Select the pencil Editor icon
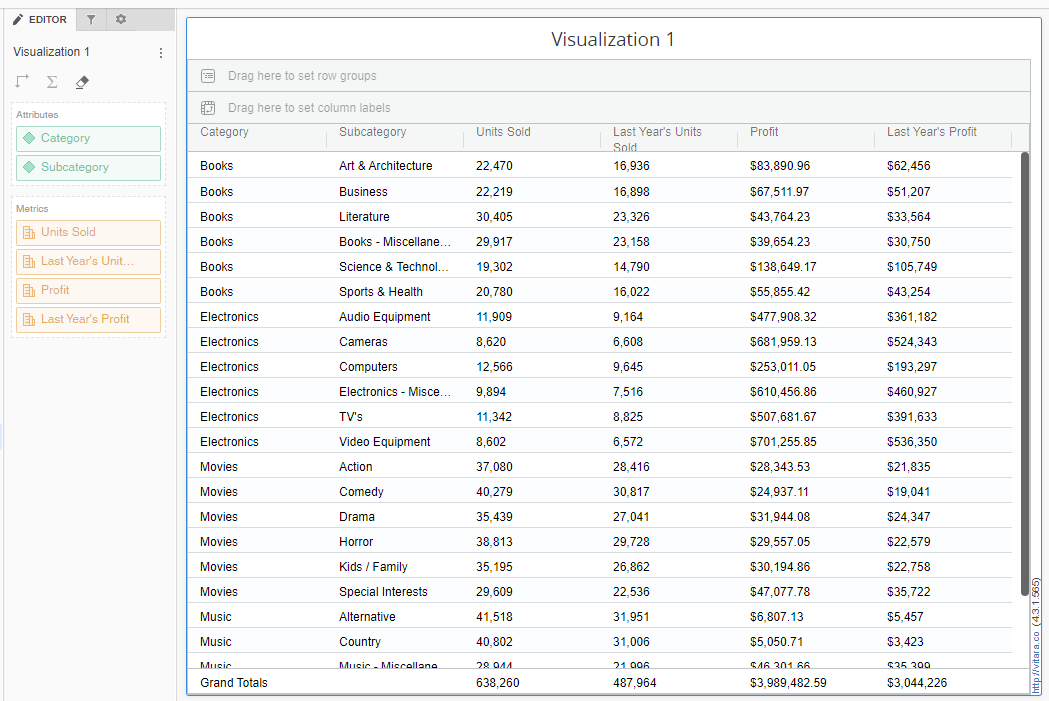 pos(17,19)
